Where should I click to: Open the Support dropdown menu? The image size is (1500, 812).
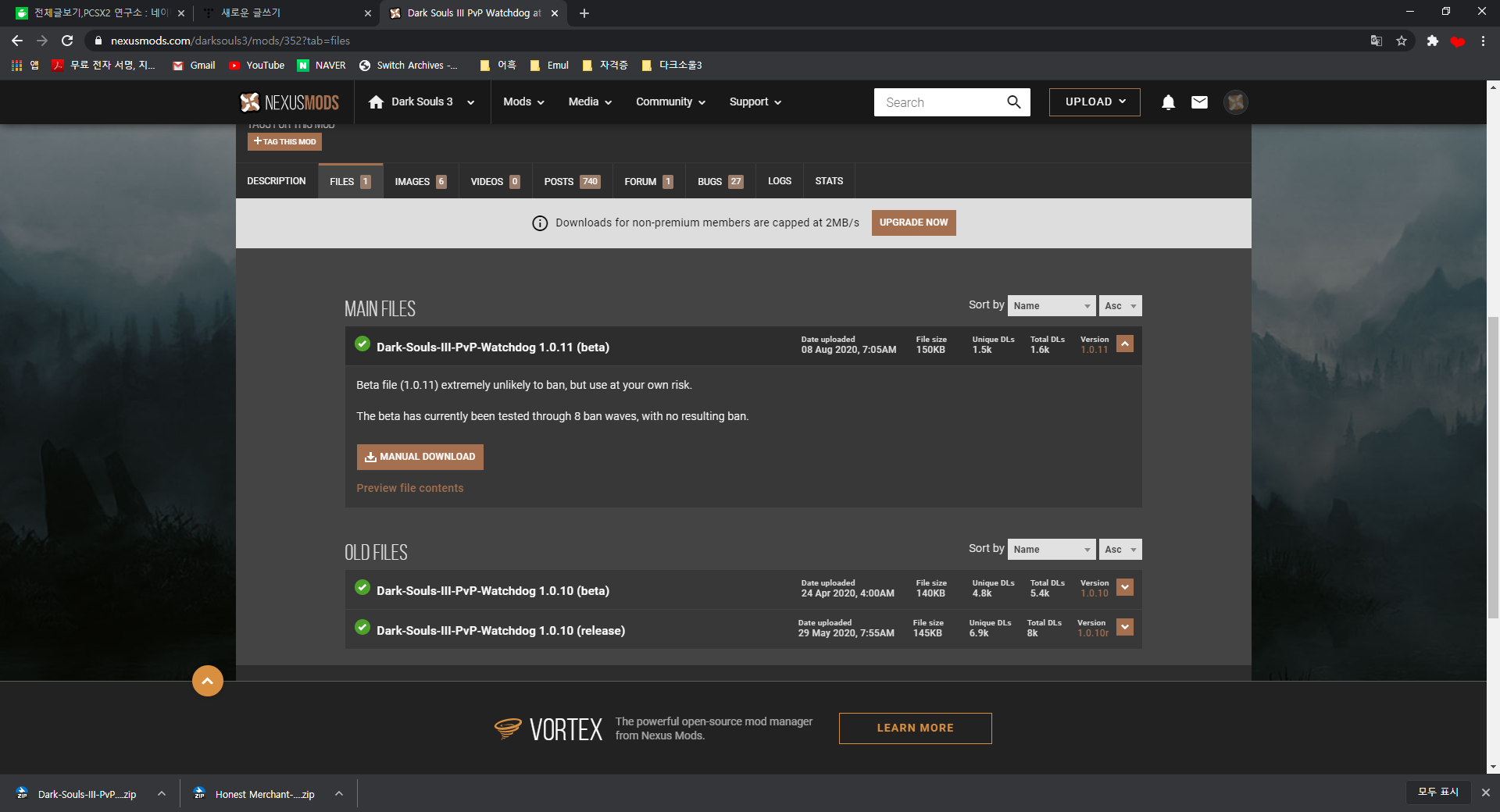(755, 102)
